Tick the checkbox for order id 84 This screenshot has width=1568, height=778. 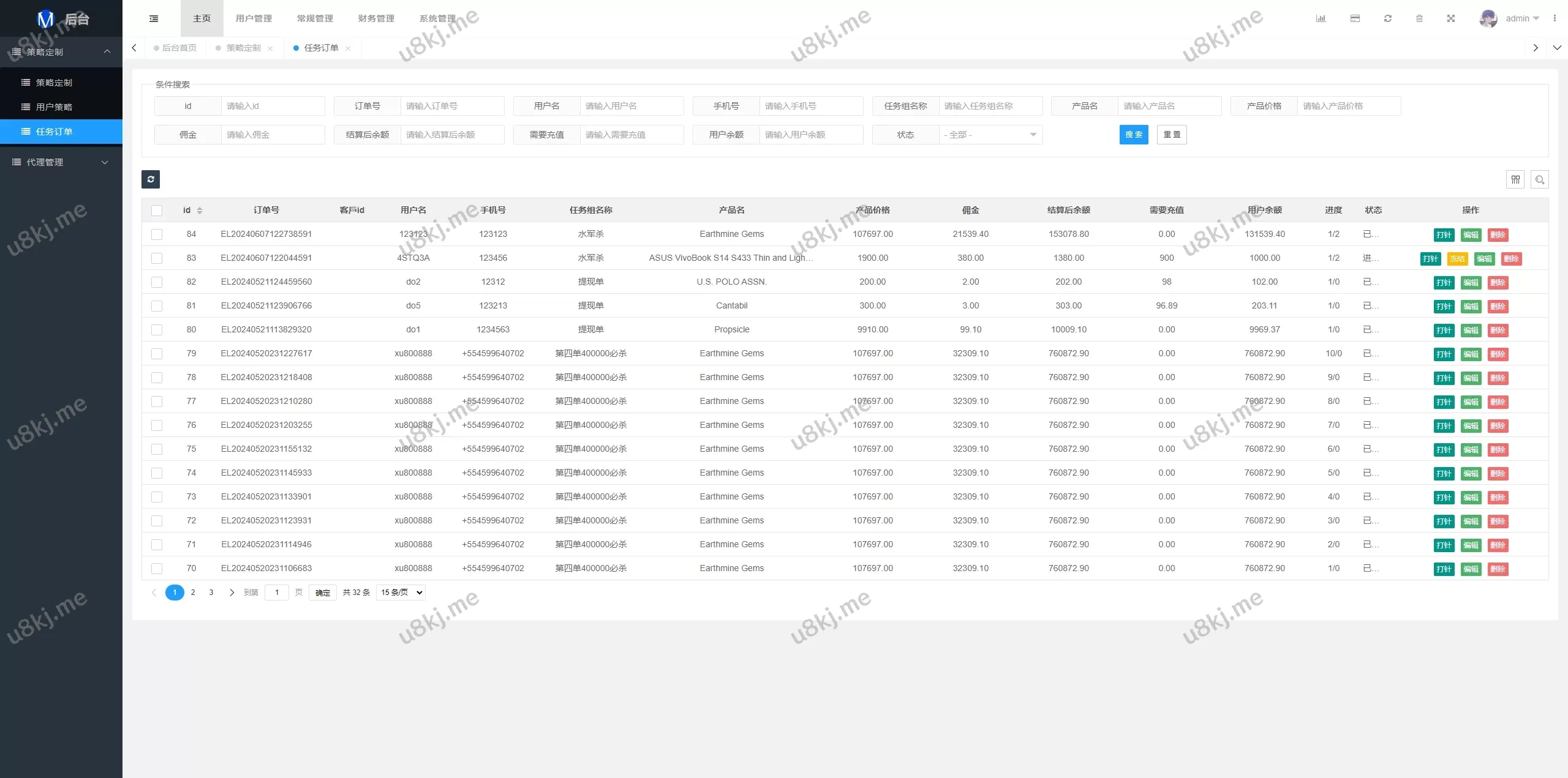click(157, 234)
